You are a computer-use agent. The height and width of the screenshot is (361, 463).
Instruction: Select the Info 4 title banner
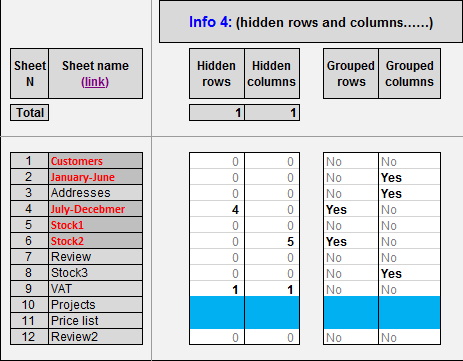click(311, 22)
